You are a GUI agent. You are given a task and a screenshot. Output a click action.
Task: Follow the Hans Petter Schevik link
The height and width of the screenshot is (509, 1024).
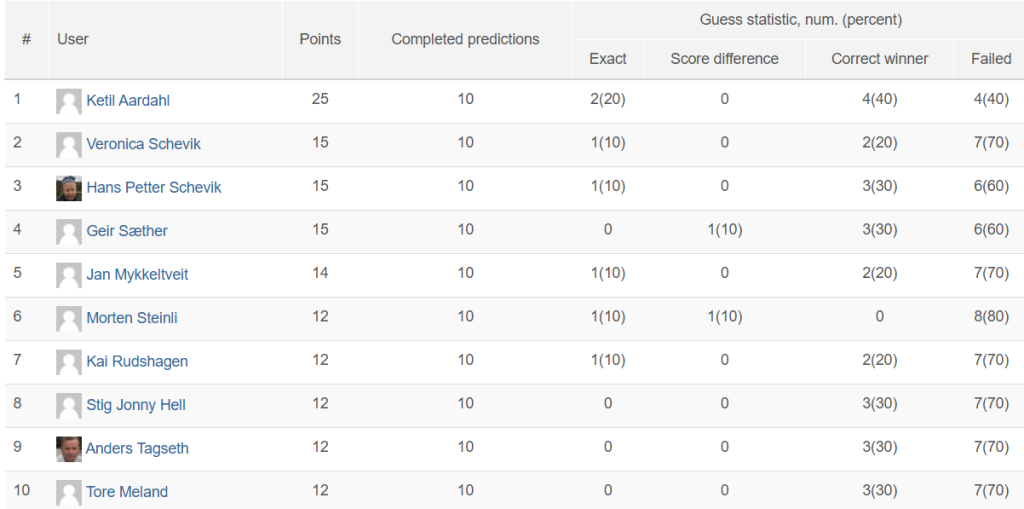click(154, 188)
